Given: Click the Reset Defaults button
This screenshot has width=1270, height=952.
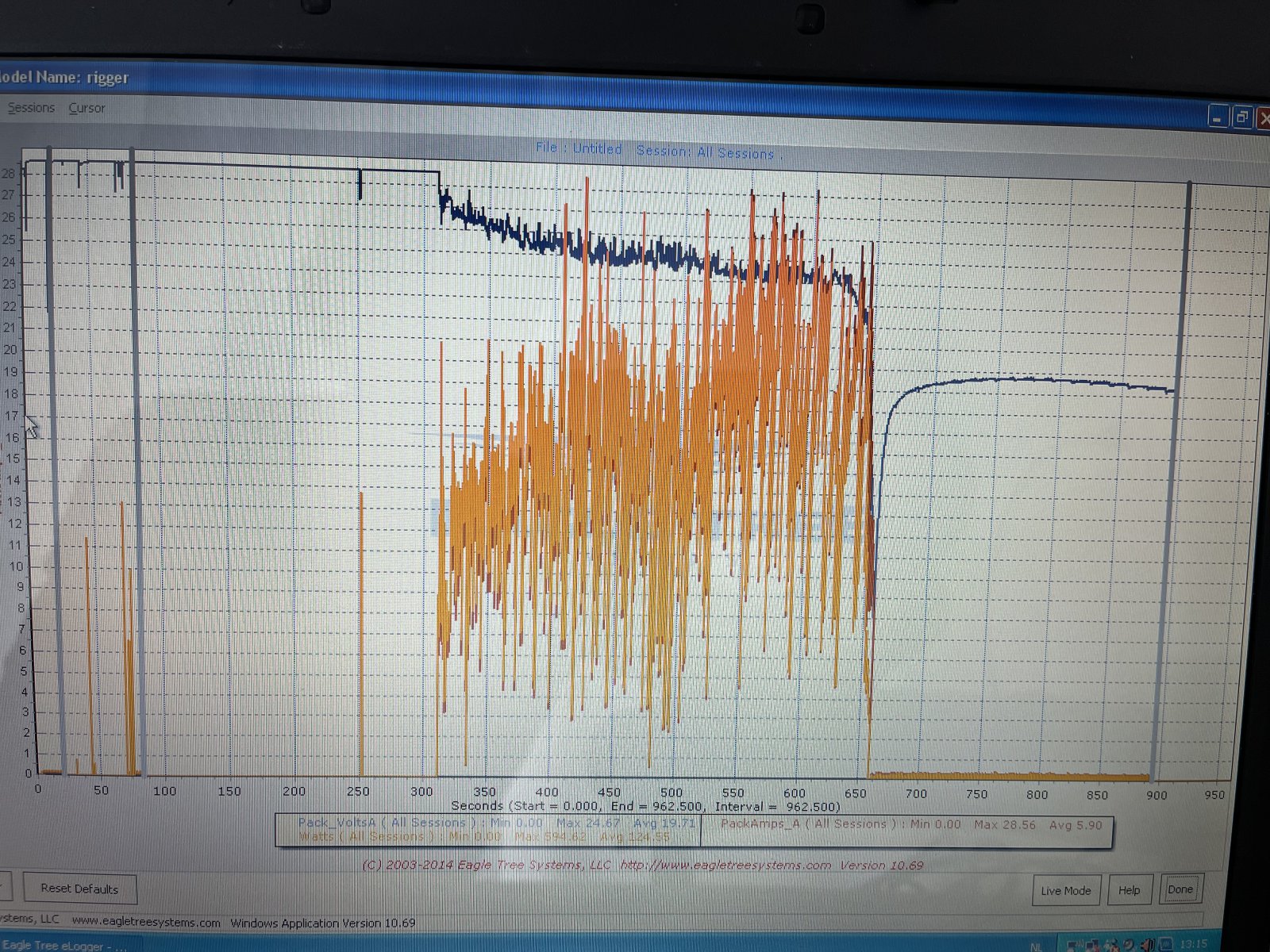Looking at the screenshot, I should tap(79, 889).
